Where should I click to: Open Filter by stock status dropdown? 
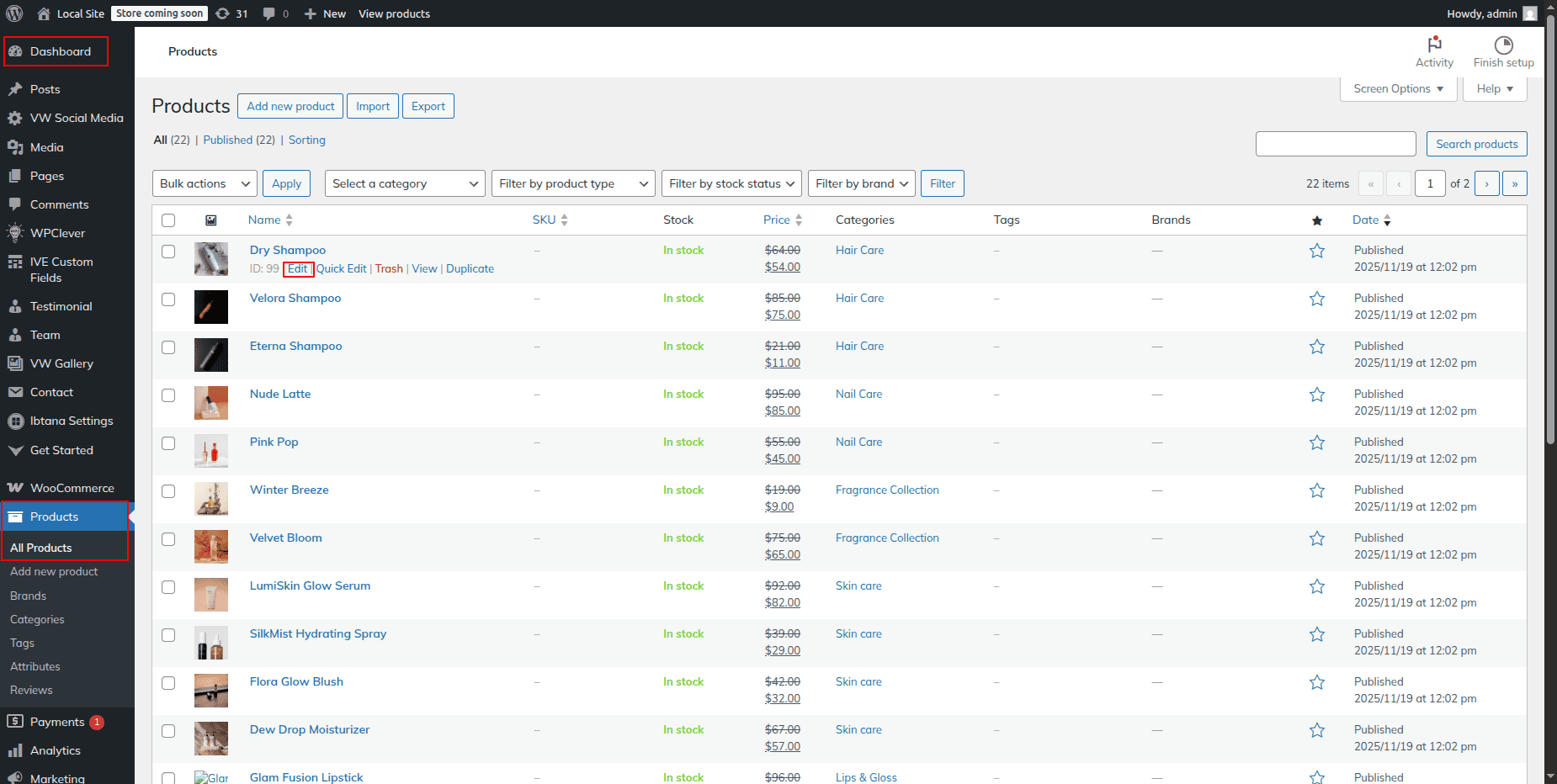731,183
